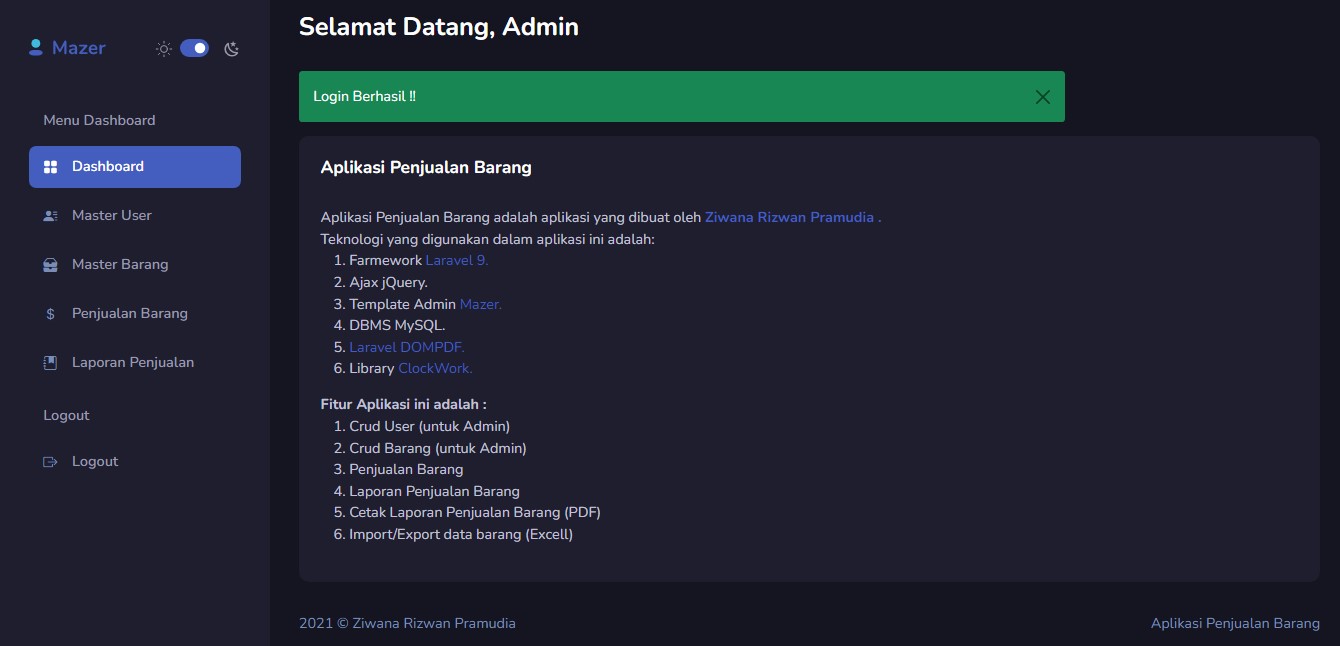Click the Mazer user logo icon

pyautogui.click(x=36, y=47)
